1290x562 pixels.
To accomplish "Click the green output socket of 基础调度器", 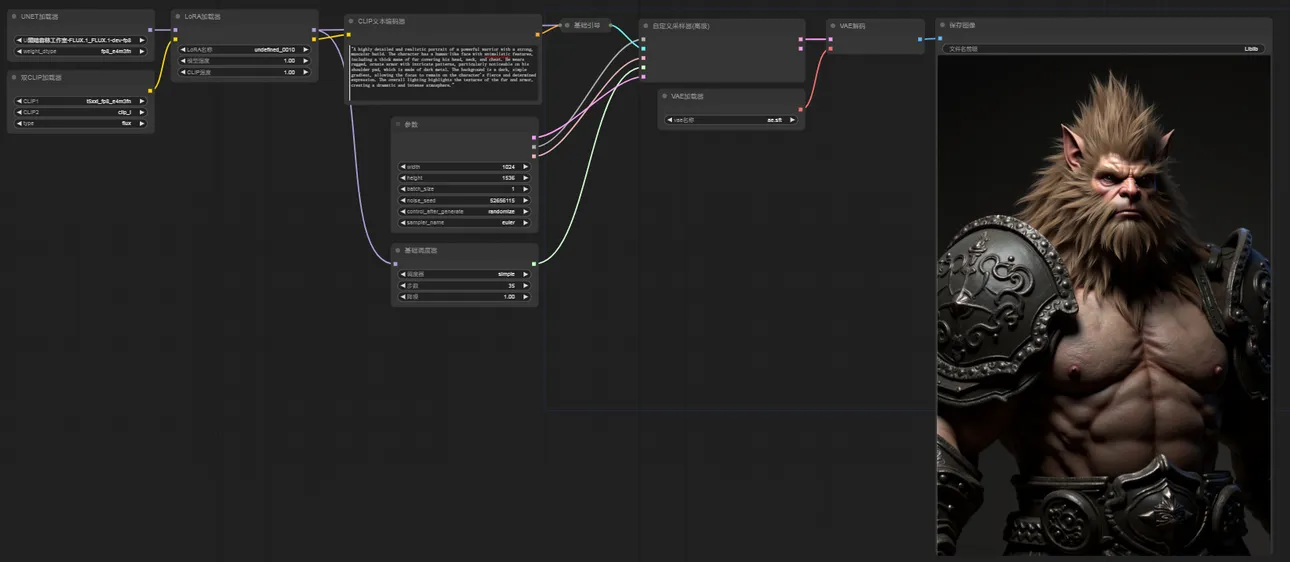I will [x=534, y=263].
